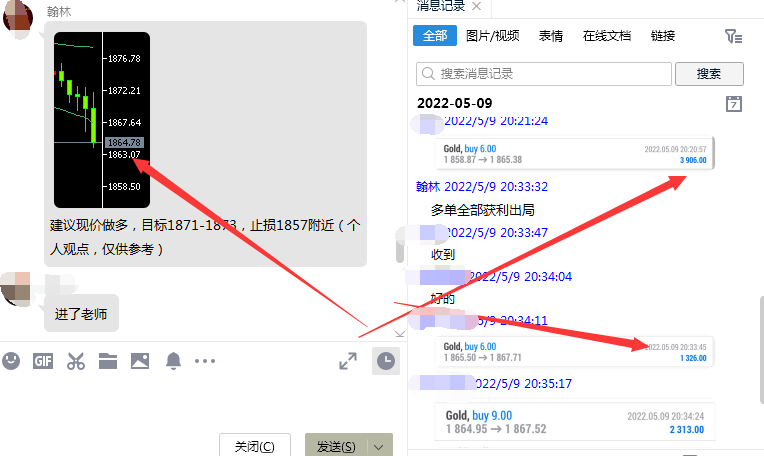Focus the 搜索消息记录 search field
764x456 pixels.
[544, 74]
